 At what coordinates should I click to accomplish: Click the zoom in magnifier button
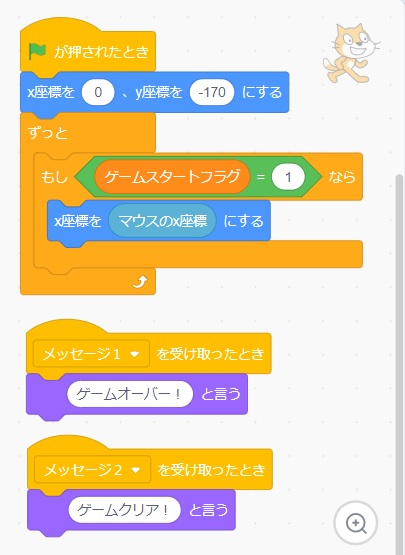pos(355,523)
